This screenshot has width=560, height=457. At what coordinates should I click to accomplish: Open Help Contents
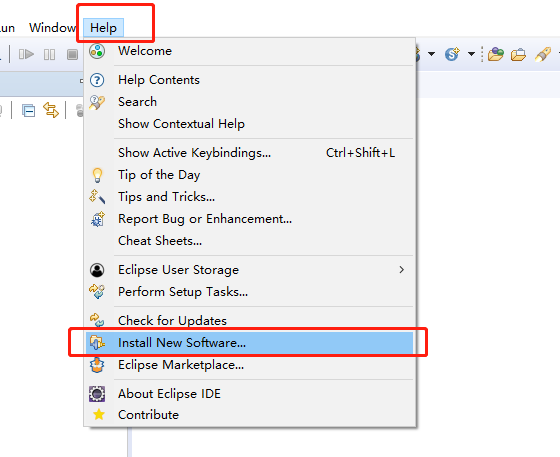250,80
